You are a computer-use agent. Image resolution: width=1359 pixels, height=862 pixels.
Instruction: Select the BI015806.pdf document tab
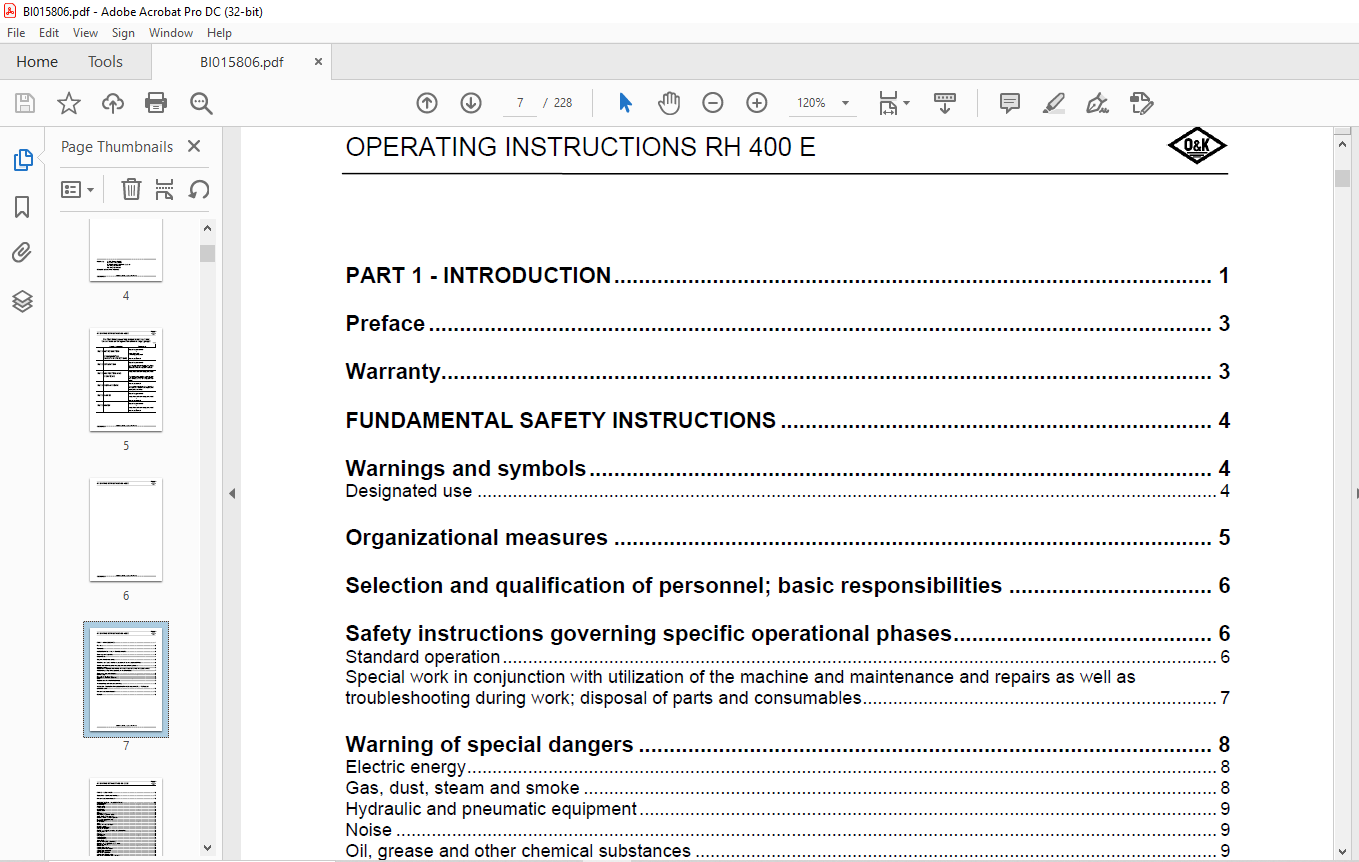click(x=241, y=62)
